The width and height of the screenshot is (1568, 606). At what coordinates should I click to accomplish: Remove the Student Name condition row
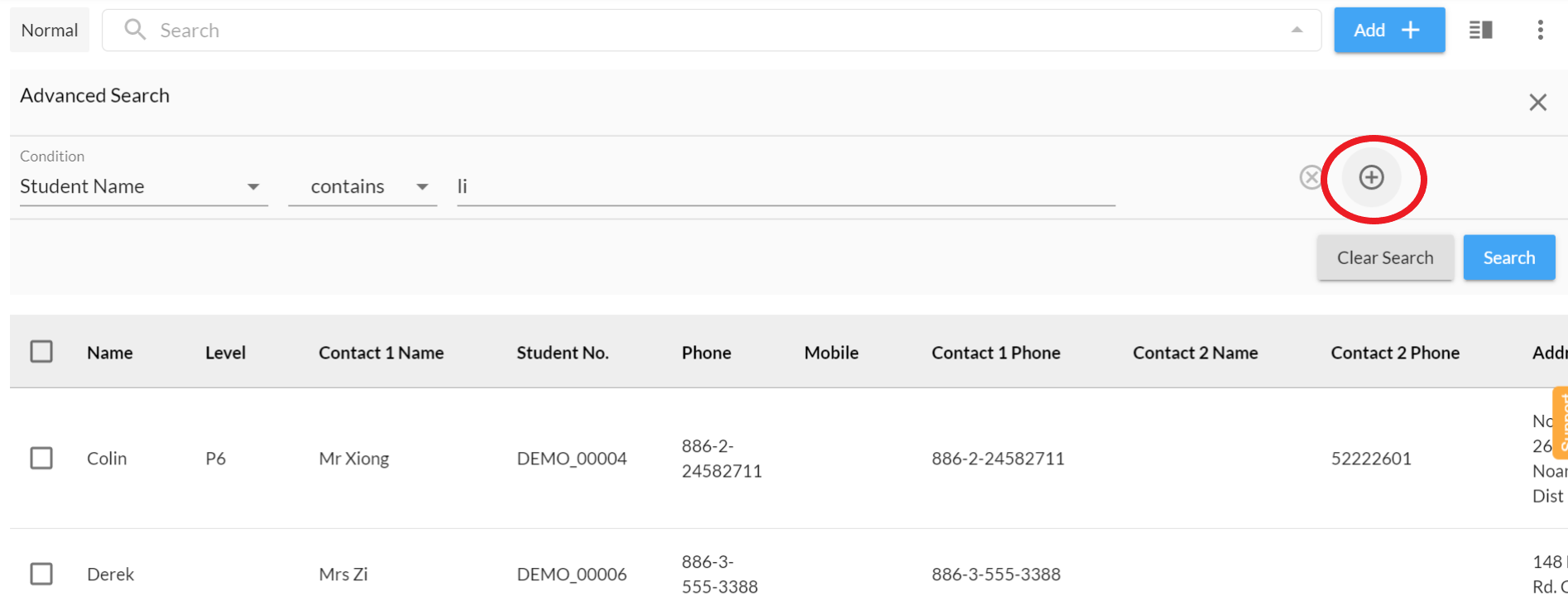(1311, 177)
